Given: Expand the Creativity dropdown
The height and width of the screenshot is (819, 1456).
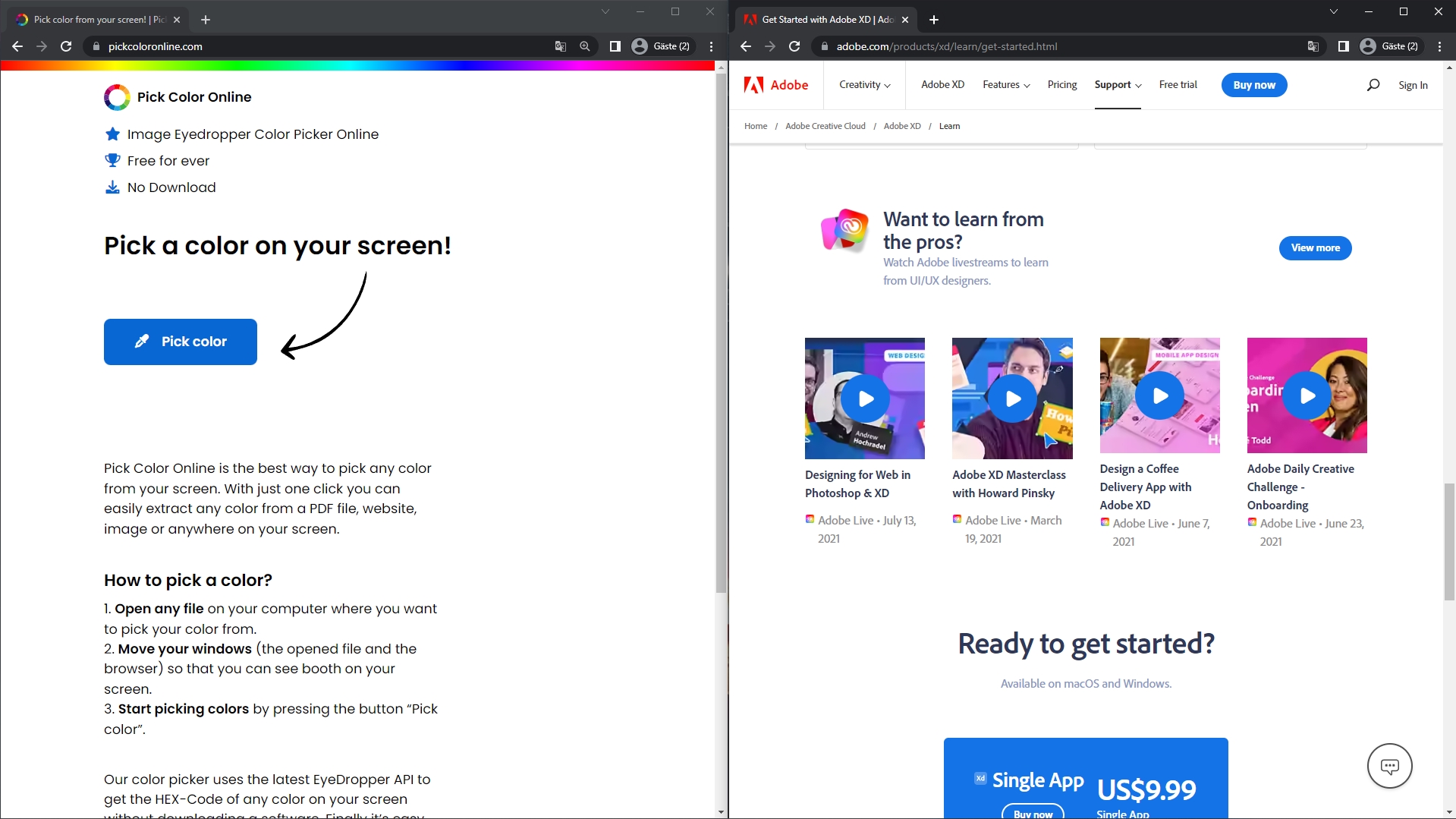Looking at the screenshot, I should (x=865, y=85).
